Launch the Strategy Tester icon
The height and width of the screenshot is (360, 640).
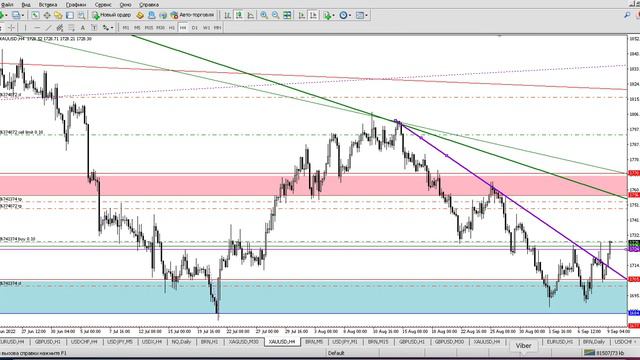pos(81,15)
